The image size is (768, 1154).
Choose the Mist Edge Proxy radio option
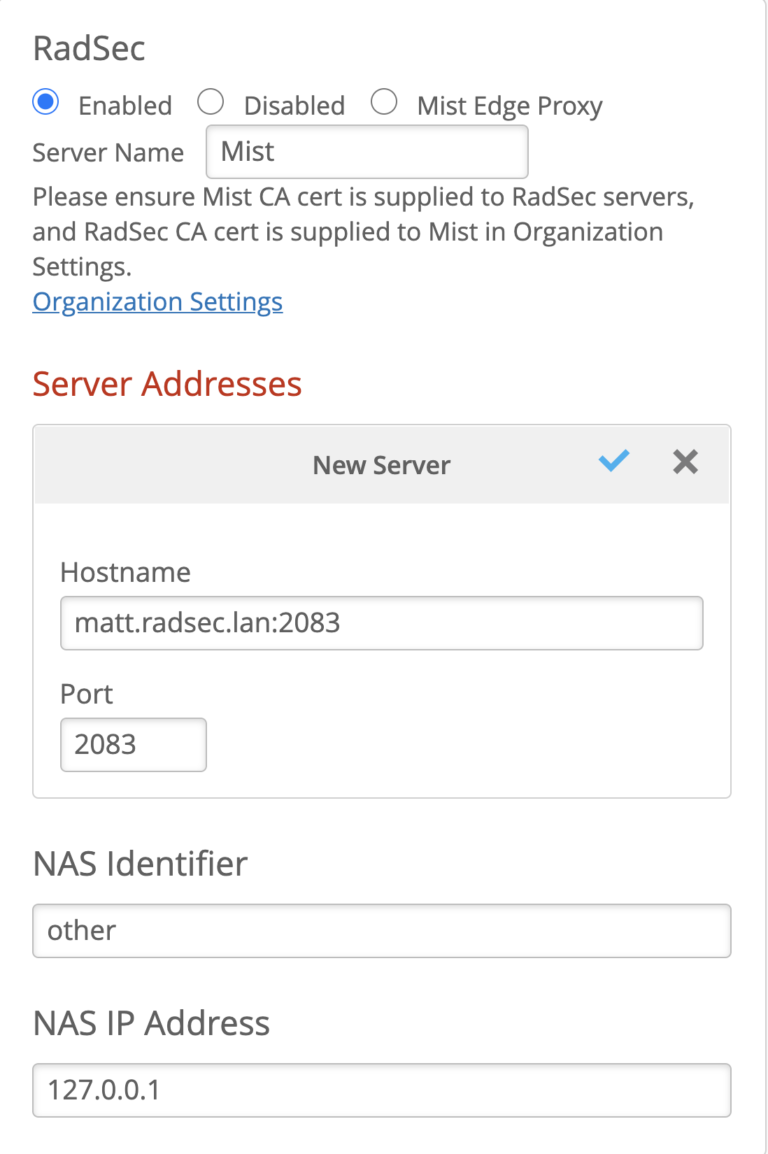pos(384,102)
